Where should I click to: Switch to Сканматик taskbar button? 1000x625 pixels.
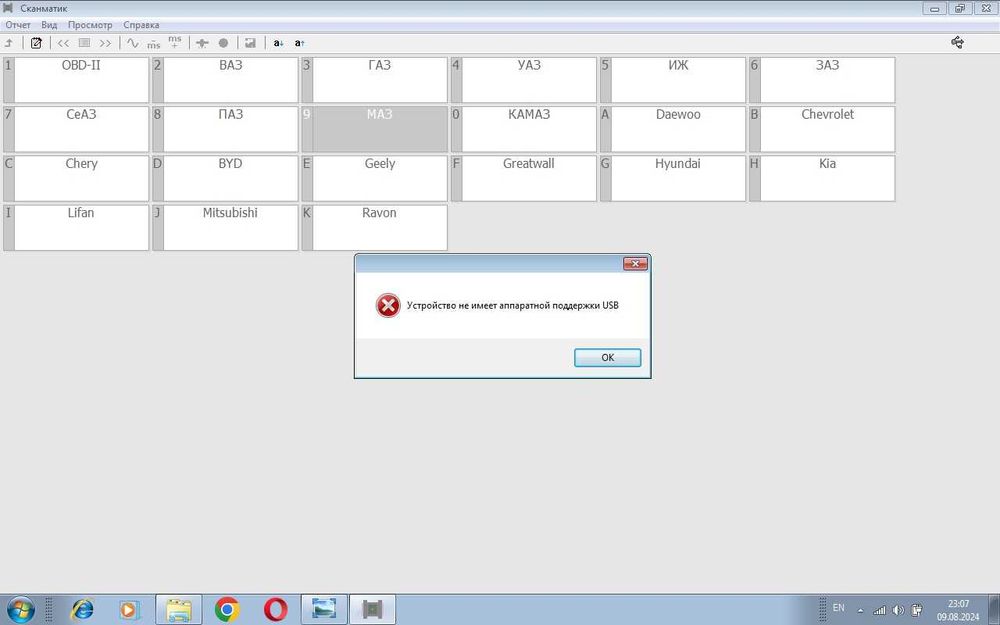coord(372,609)
